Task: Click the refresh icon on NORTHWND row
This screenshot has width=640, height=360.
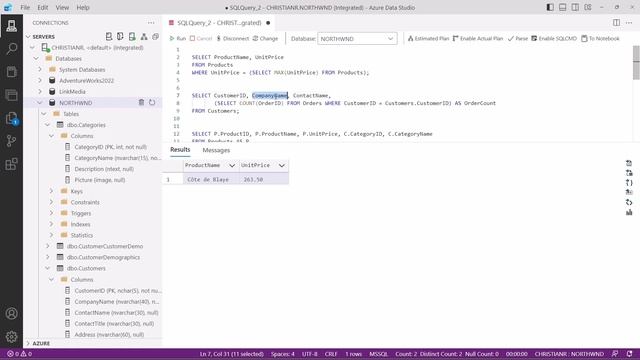Action: (152, 102)
